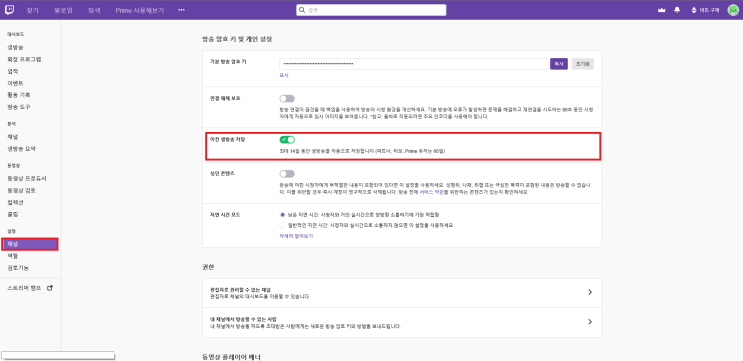Click the 자세히 알아보기 link under latency mode
This screenshot has width=743, height=361.
296,236
